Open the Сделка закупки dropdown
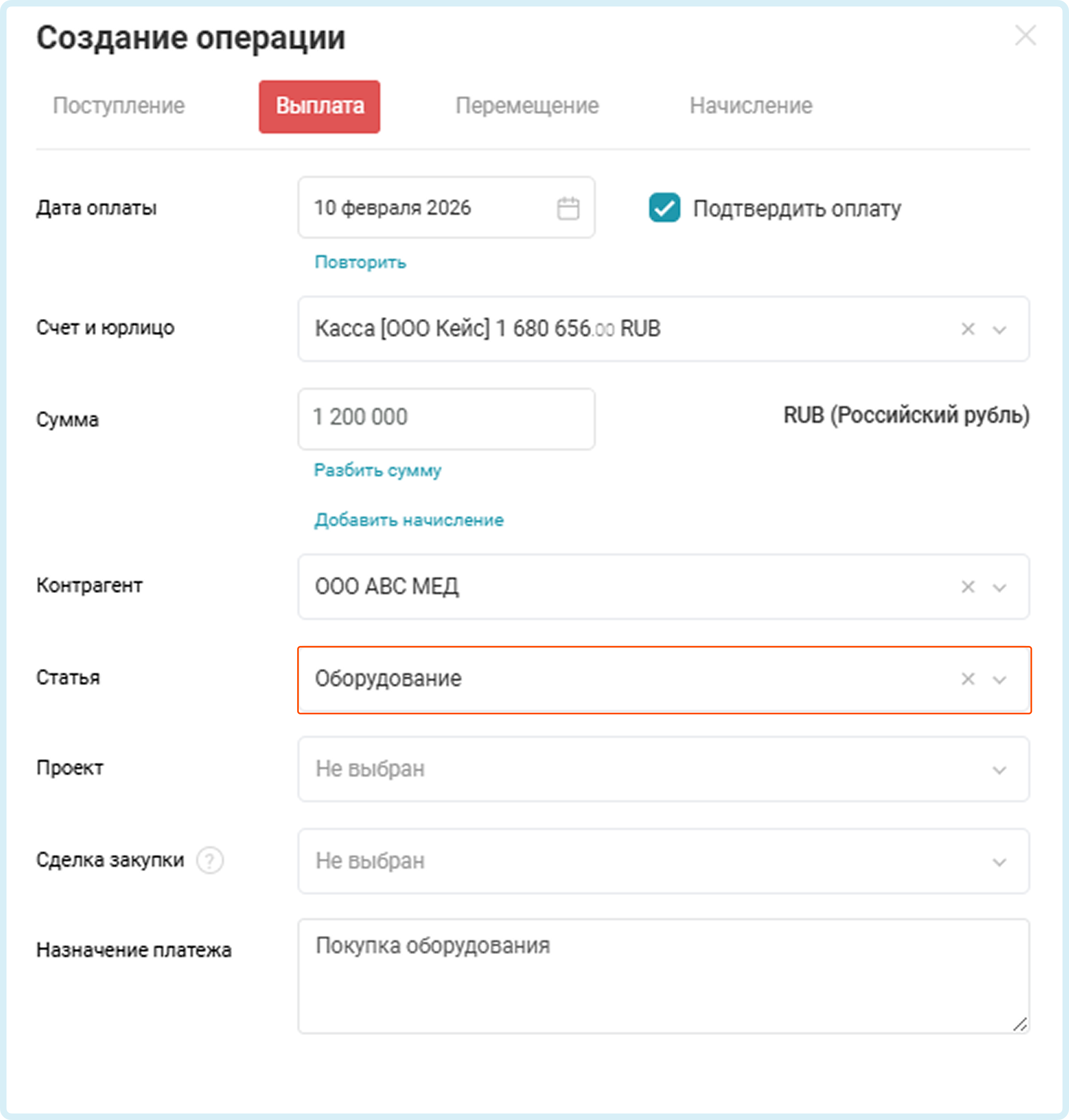This screenshot has width=1069, height=1120. [663, 861]
